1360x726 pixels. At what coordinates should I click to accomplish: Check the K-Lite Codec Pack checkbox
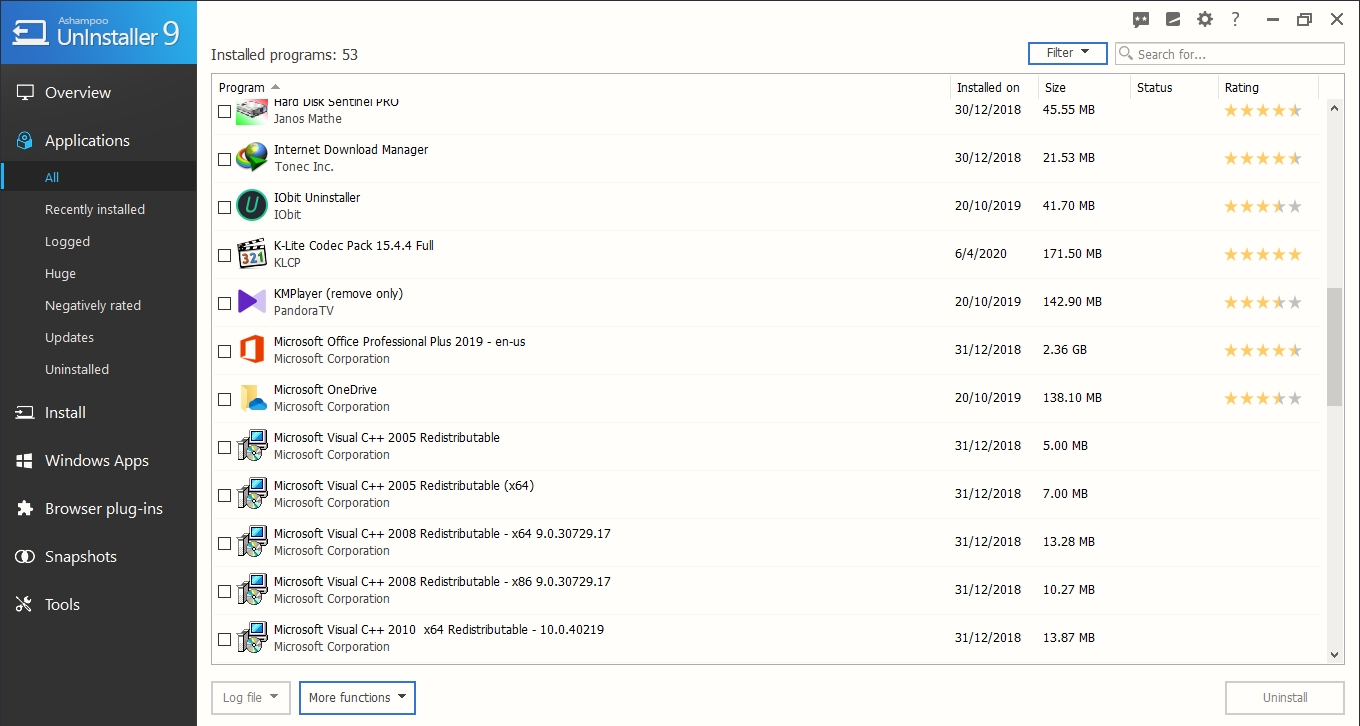pos(224,255)
